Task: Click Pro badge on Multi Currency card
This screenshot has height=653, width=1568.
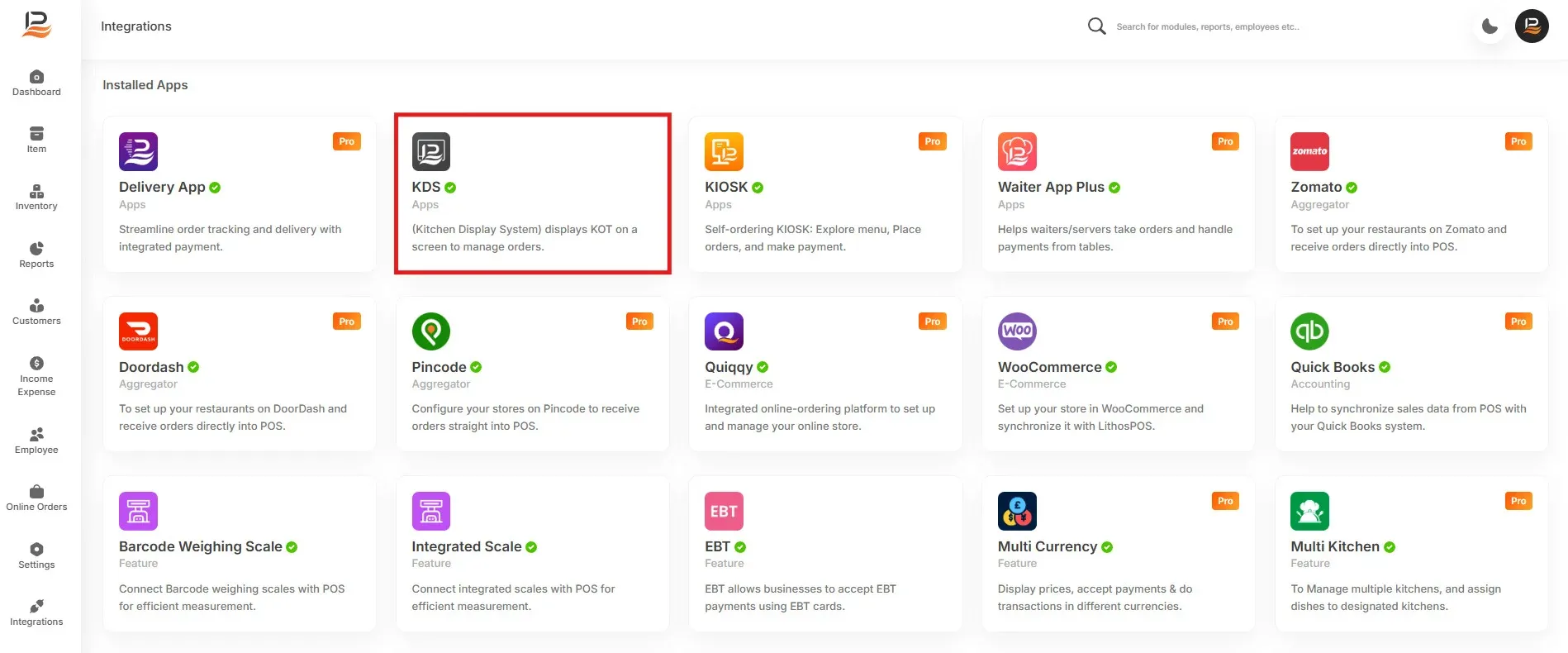Action: [x=1225, y=501]
